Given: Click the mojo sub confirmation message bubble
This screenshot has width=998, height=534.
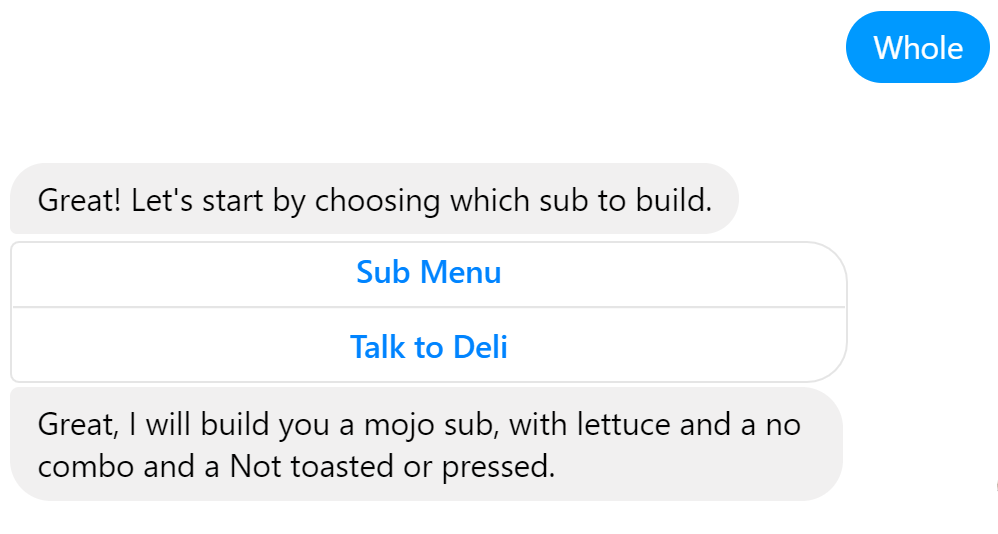Looking at the screenshot, I should [426, 444].
